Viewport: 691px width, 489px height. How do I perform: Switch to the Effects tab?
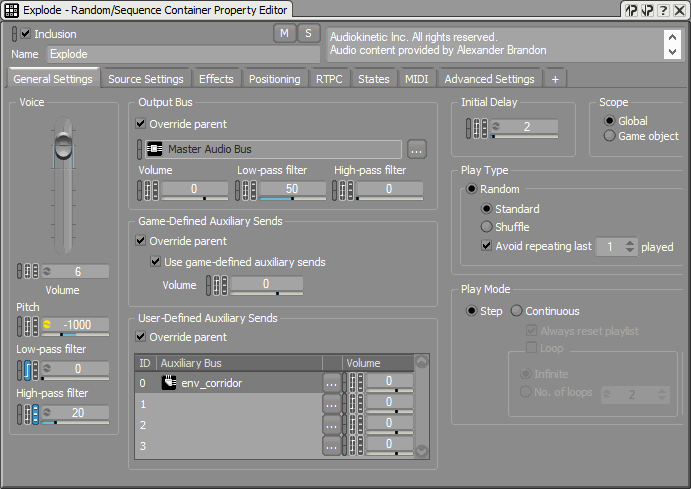click(x=216, y=79)
